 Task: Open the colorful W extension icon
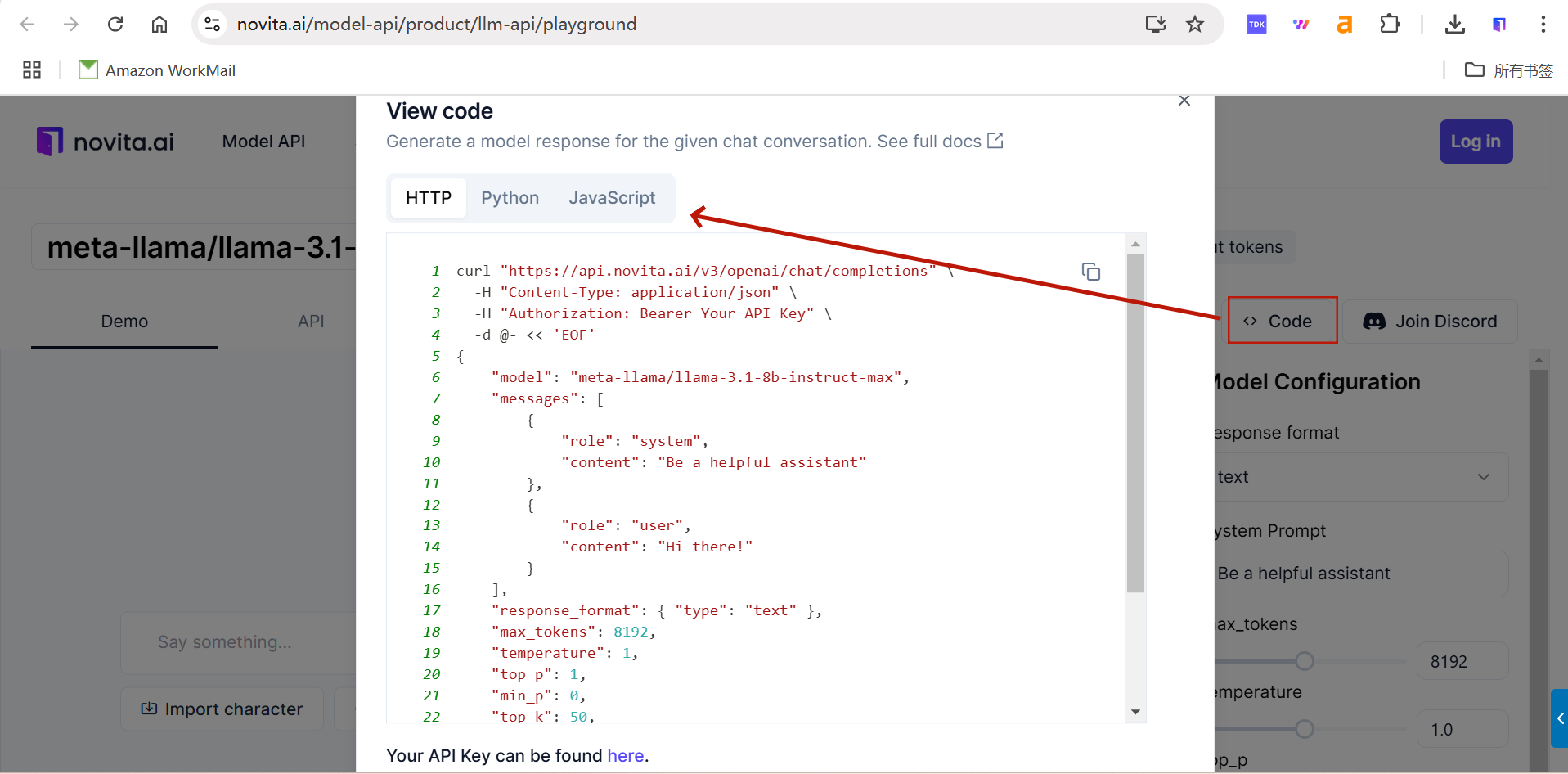tap(1301, 25)
